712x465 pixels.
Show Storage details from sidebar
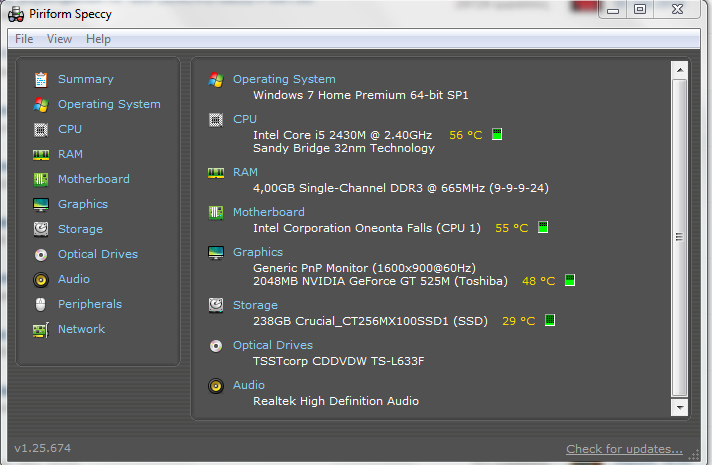[x=80, y=229]
